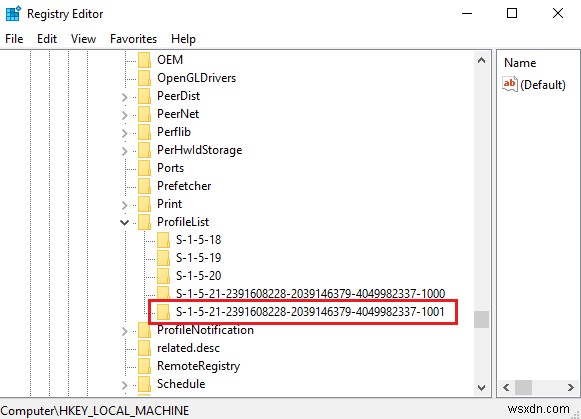Expand the PeerDist key

coord(124,97)
